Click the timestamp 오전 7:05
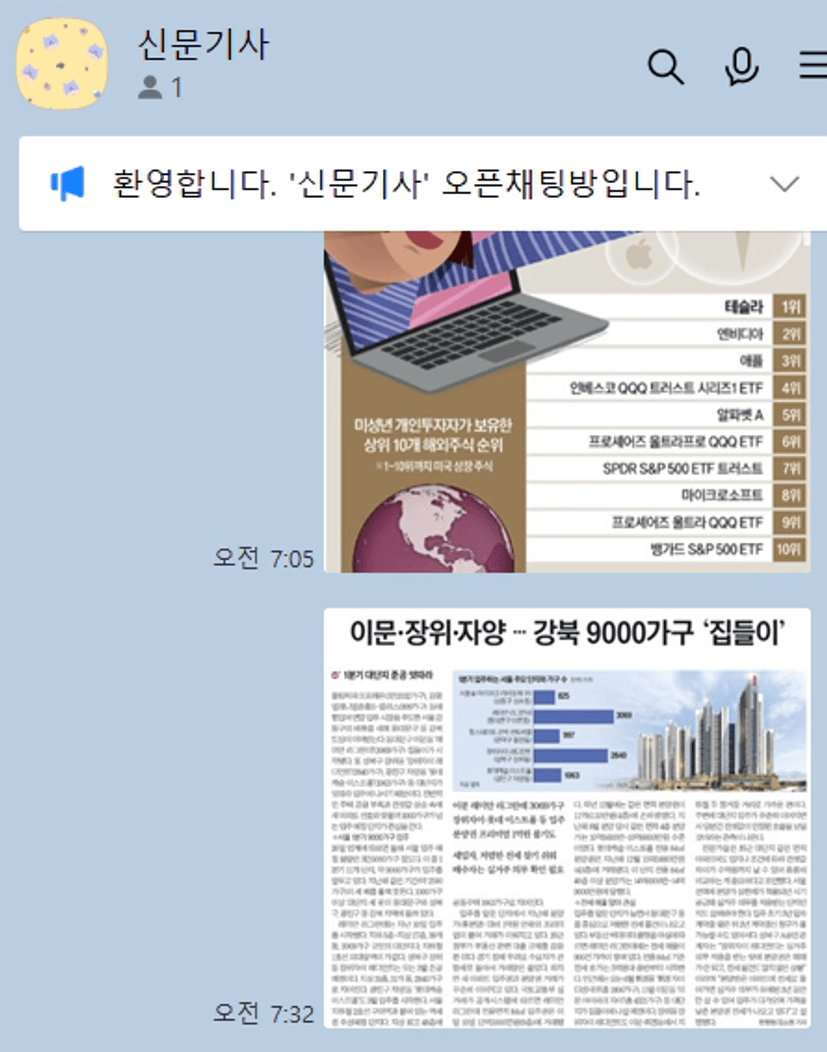The height and width of the screenshot is (1052, 827). pos(263,558)
